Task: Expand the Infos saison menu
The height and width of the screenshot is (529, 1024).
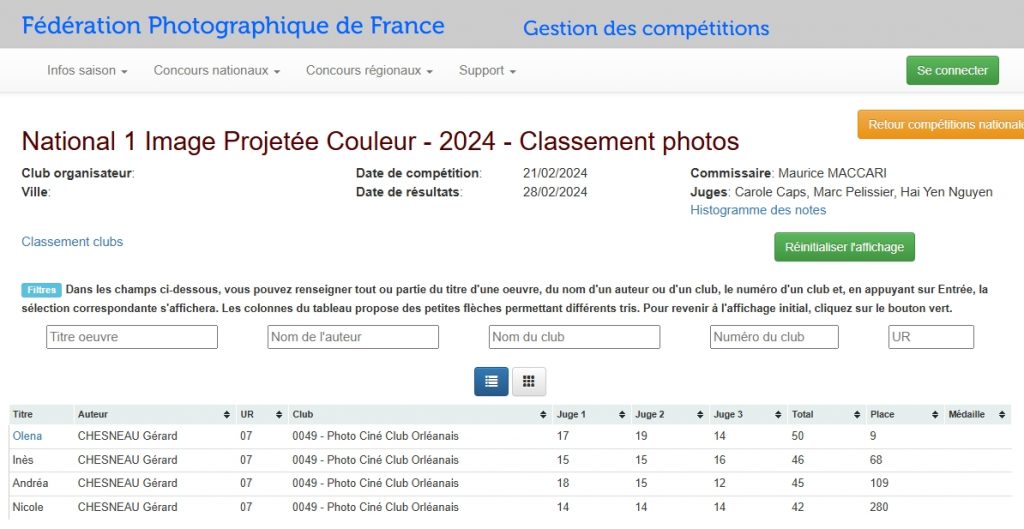Action: point(87,71)
